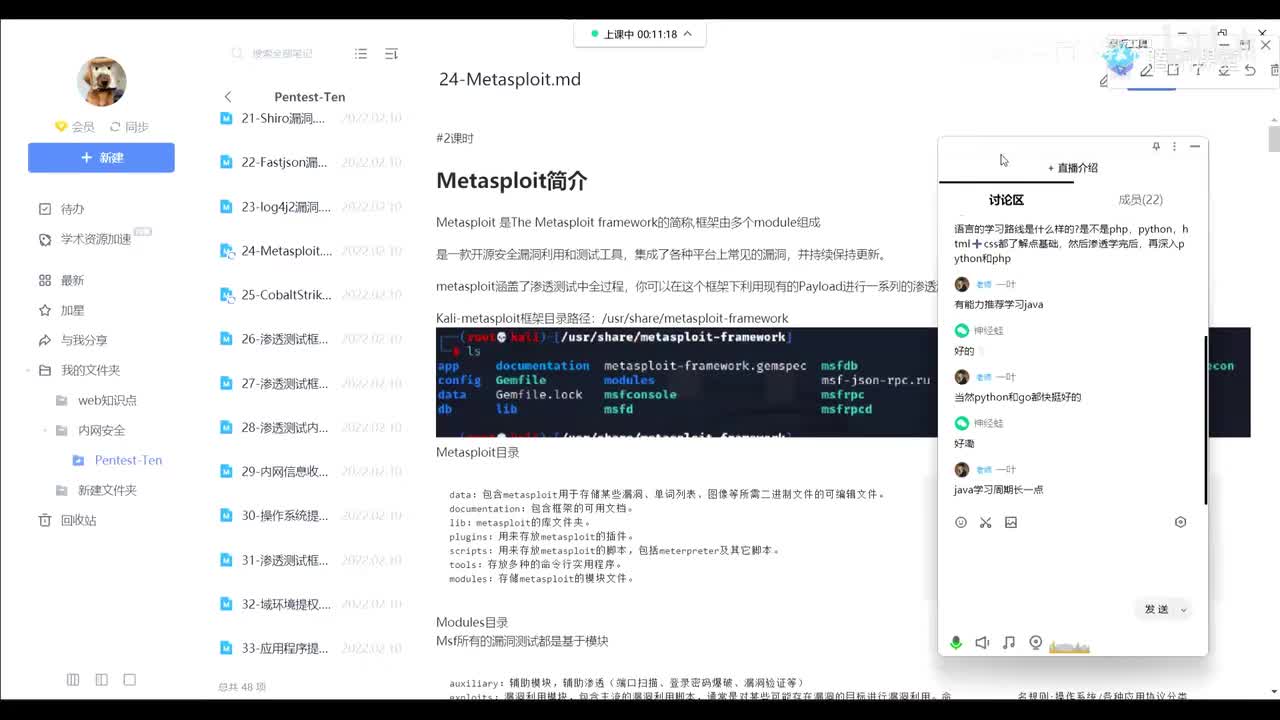This screenshot has height=720, width=1280.
Task: Select the pen annotation tool
Action: click(1147, 70)
